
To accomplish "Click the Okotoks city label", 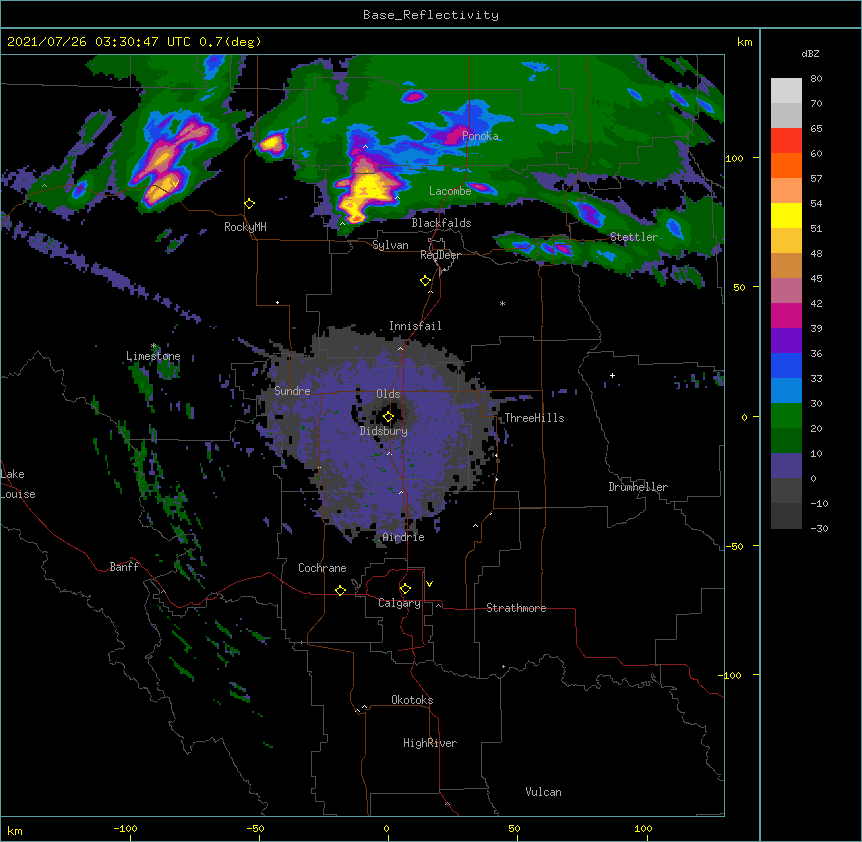I will 412,700.
